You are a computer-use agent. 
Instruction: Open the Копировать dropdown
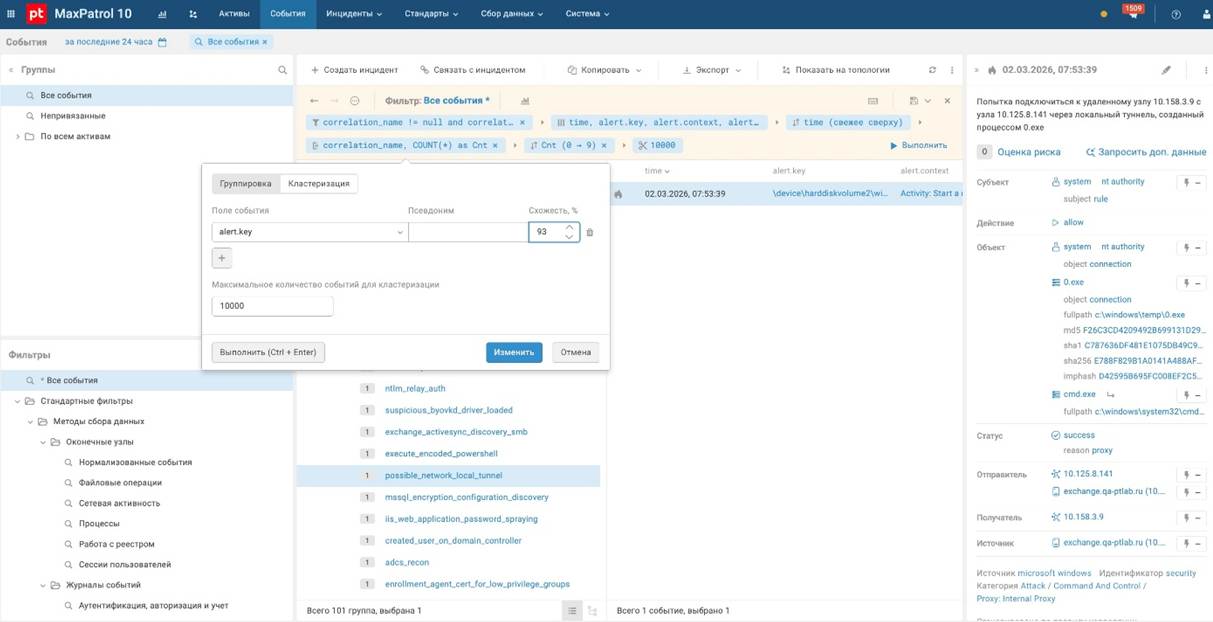click(x=604, y=70)
